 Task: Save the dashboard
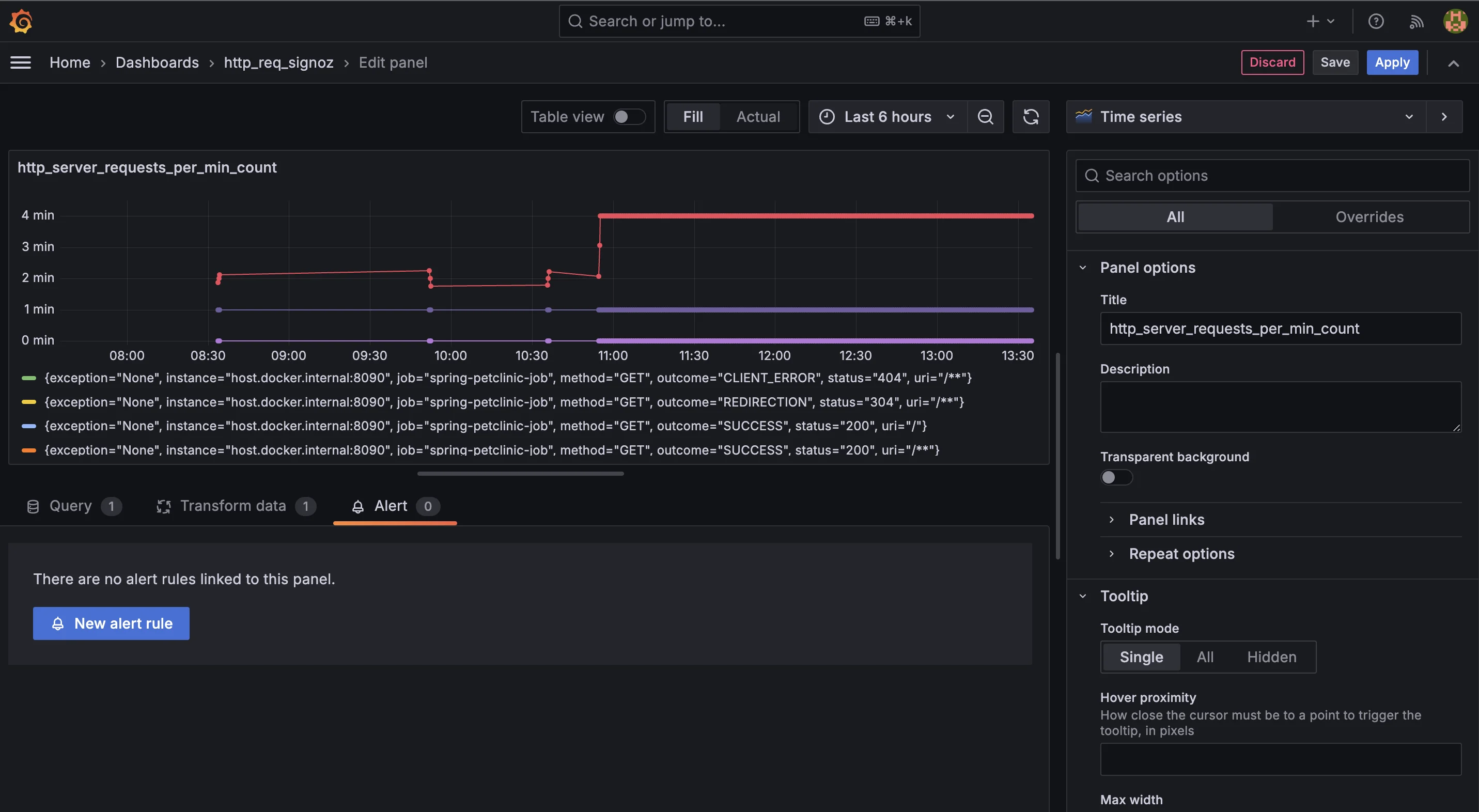[x=1335, y=62]
